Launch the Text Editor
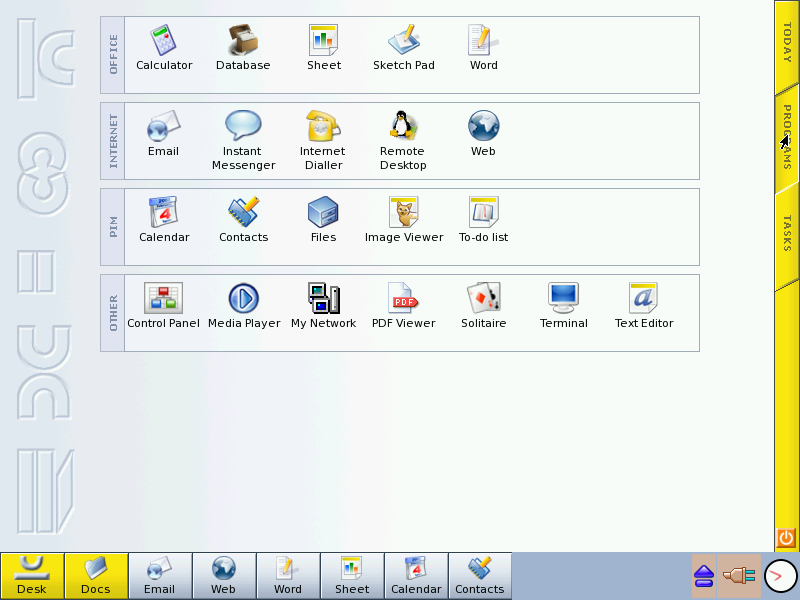Screen dimensions: 800x600 [x=643, y=306]
